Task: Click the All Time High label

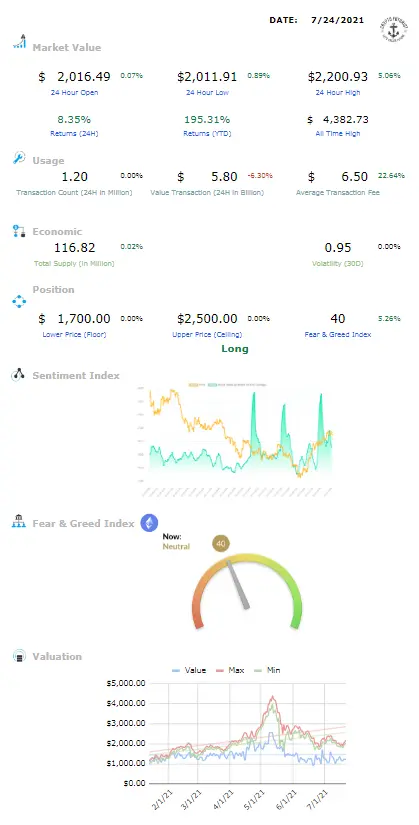Action: (x=338, y=134)
